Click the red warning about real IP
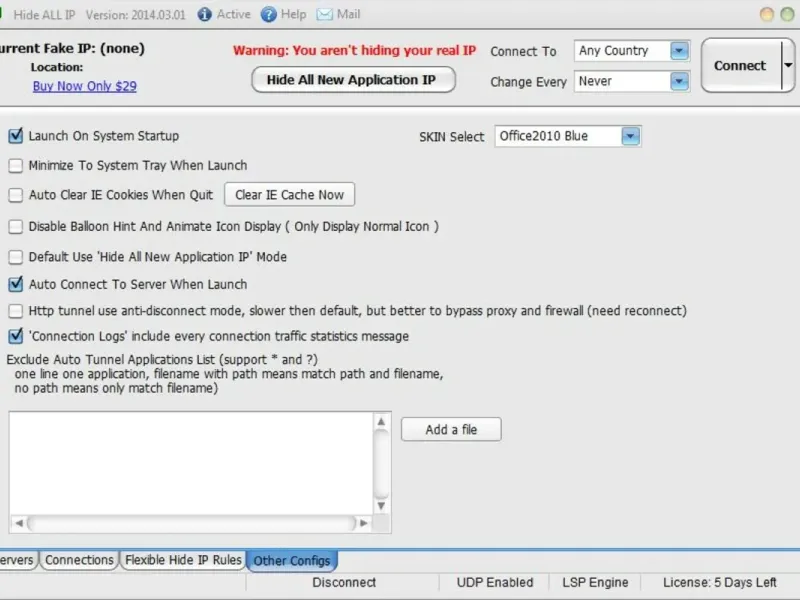Screen dimensions: 800x600 pyautogui.click(x=355, y=51)
